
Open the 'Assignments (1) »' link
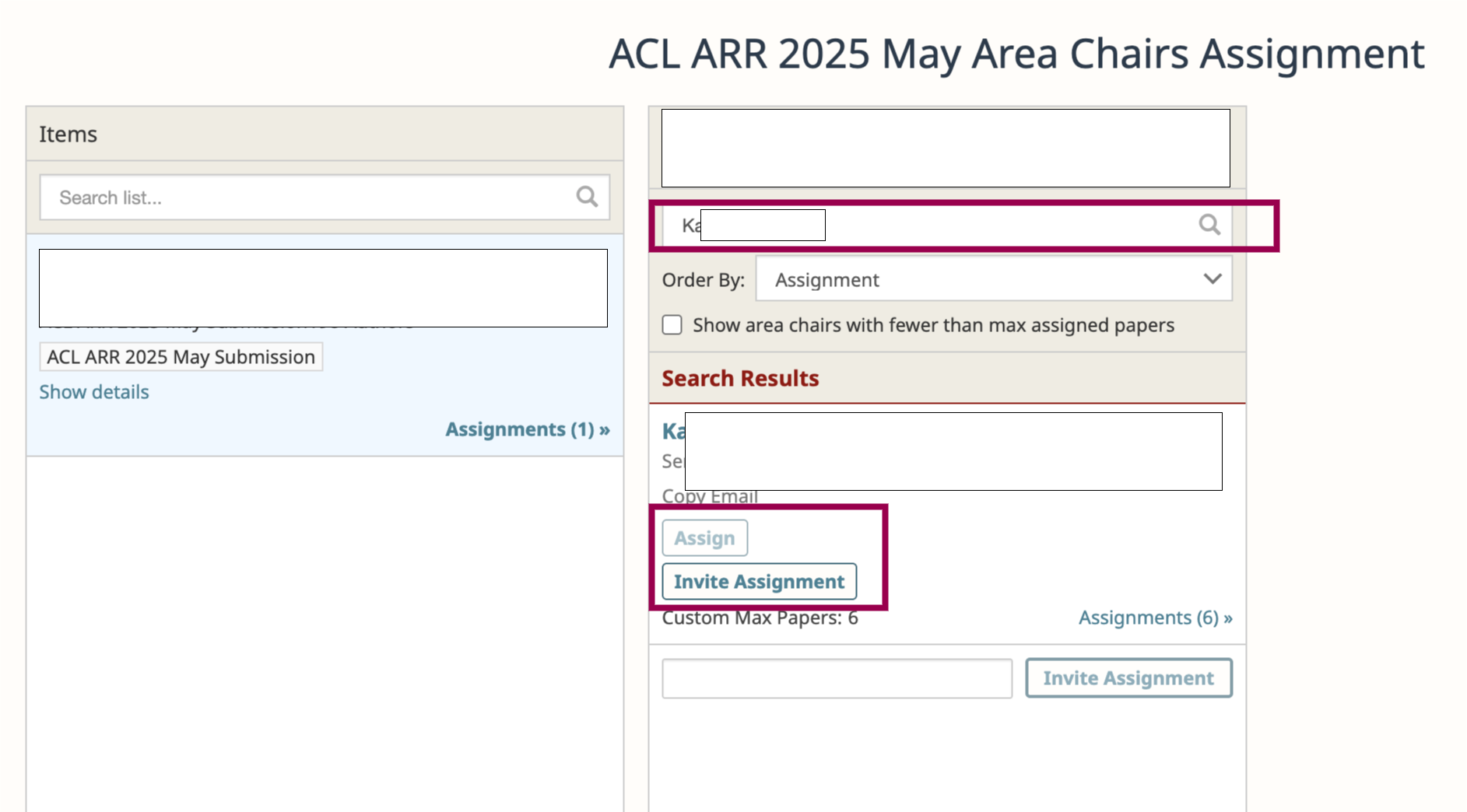pyautogui.click(x=527, y=429)
